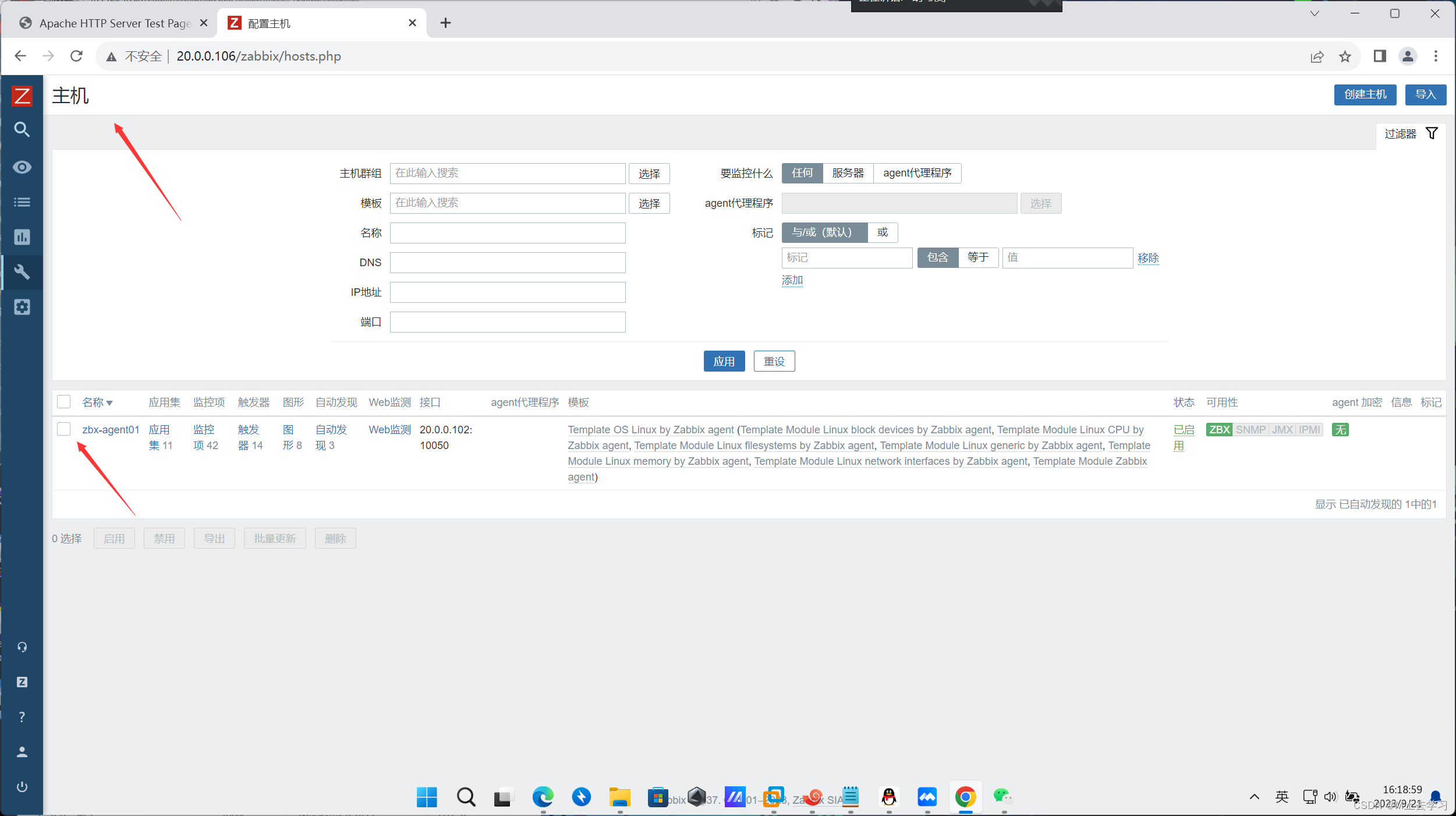This screenshot has width=1456, height=816.
Task: Open the tab search chevron in Chrome title bar
Action: (x=1315, y=13)
